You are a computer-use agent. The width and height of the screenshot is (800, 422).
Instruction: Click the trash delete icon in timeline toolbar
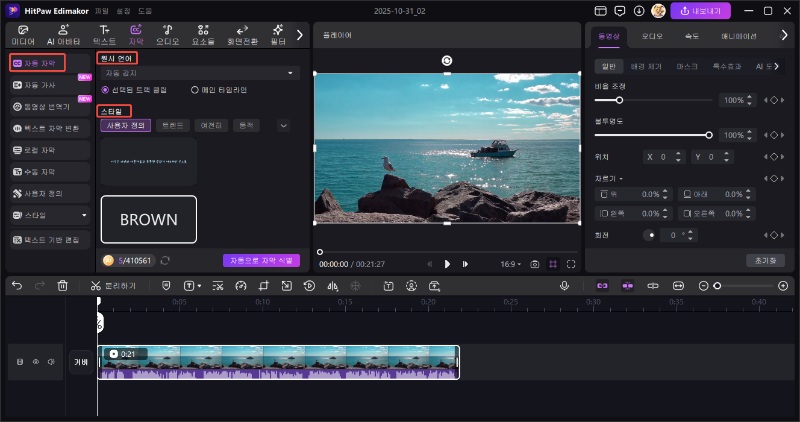[x=63, y=286]
